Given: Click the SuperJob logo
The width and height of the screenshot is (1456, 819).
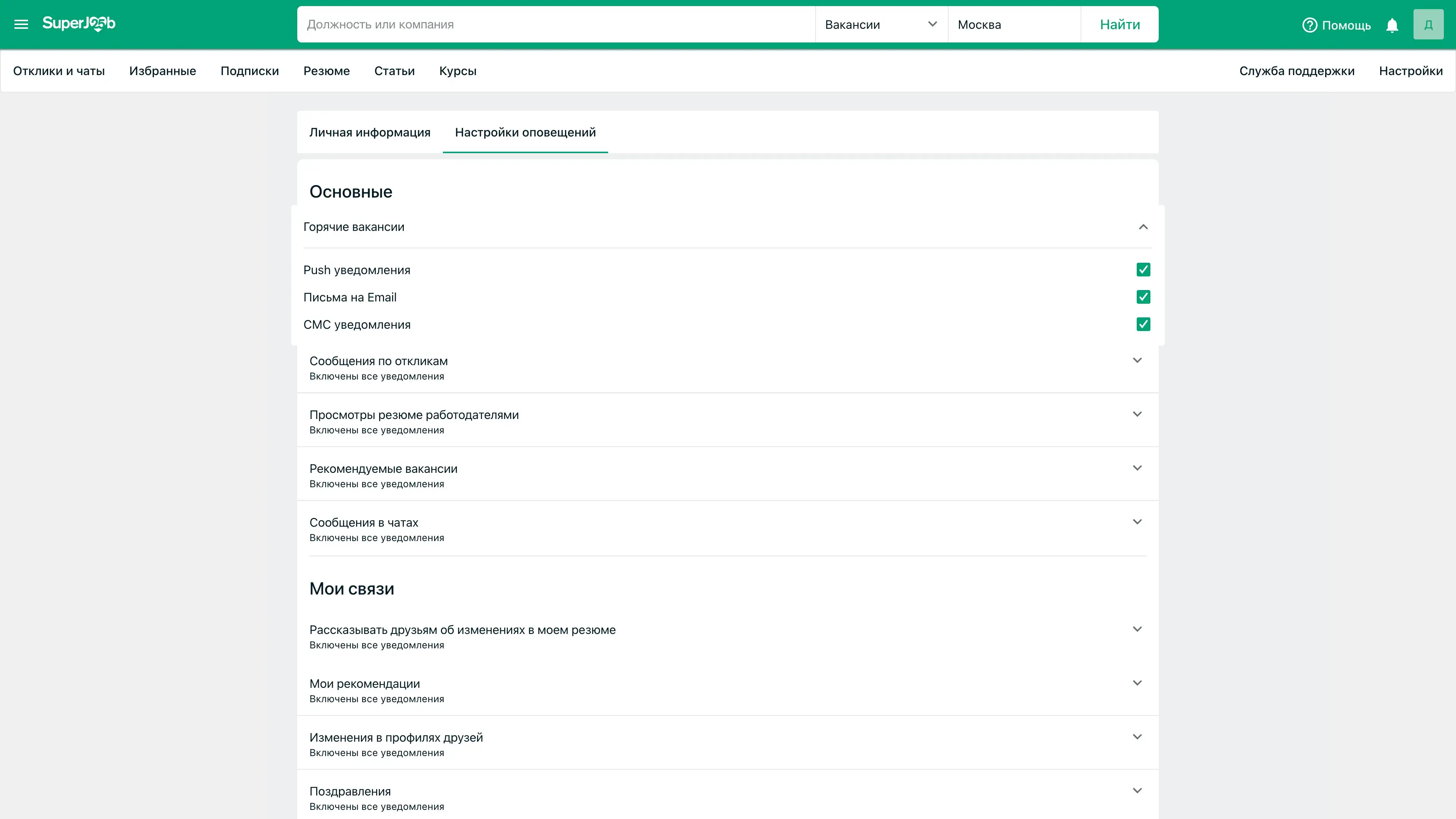Looking at the screenshot, I should pyautogui.click(x=78, y=24).
